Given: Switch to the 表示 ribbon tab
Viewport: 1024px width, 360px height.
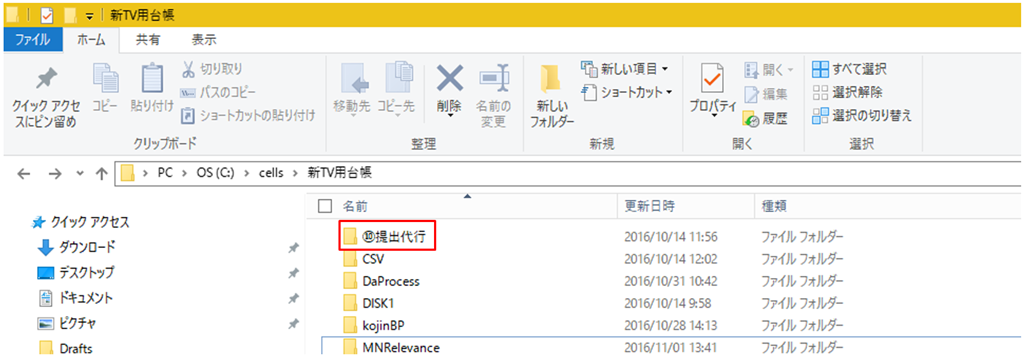Looking at the screenshot, I should [x=204, y=40].
